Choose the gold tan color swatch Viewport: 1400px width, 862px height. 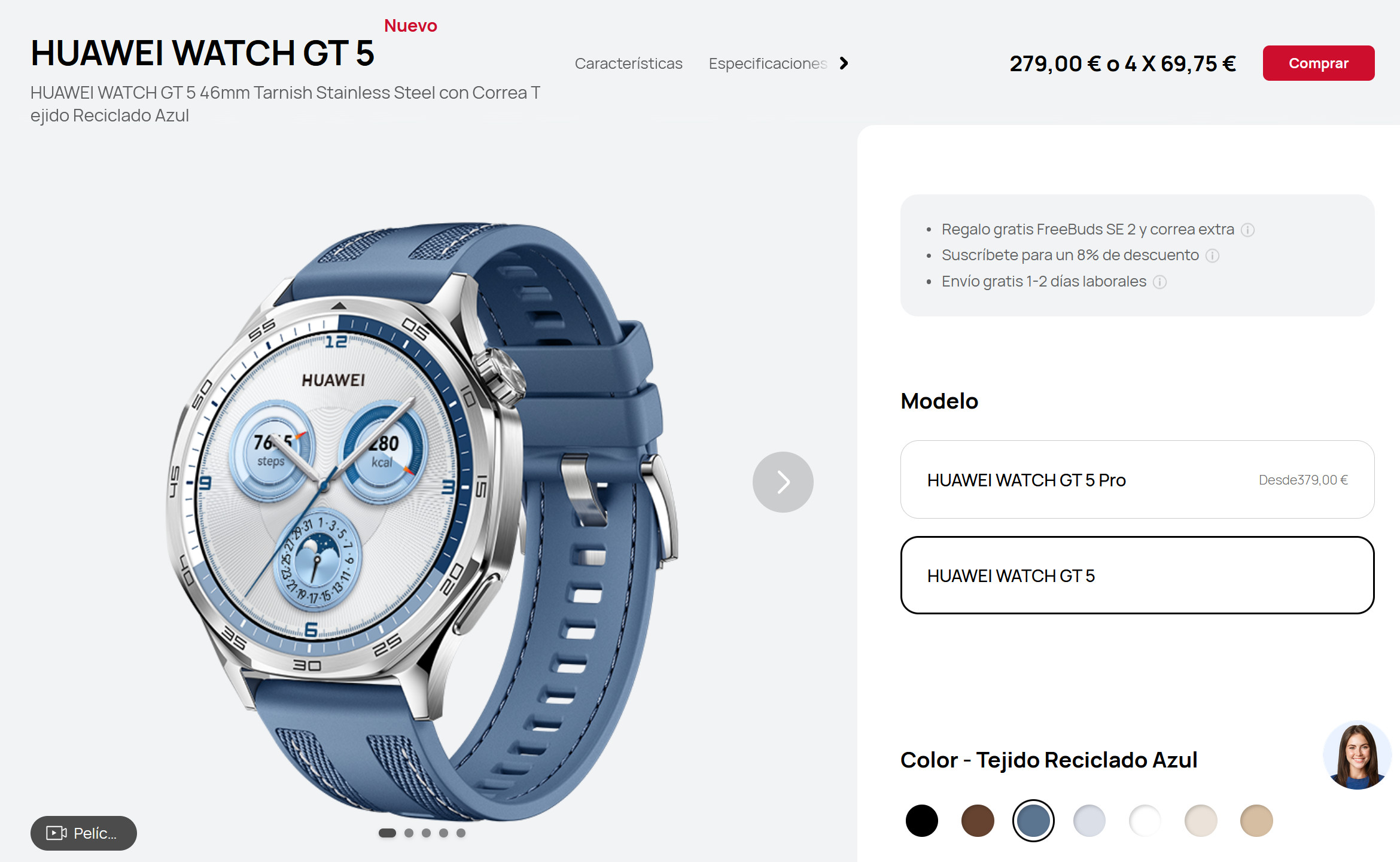(x=1256, y=821)
